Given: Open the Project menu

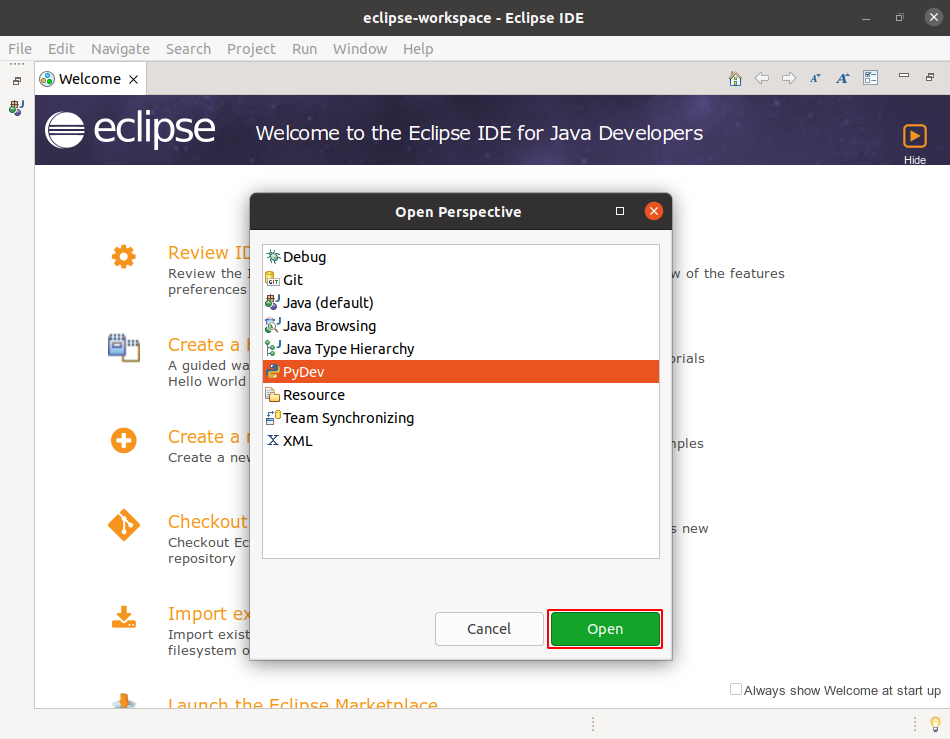Looking at the screenshot, I should coord(251,49).
